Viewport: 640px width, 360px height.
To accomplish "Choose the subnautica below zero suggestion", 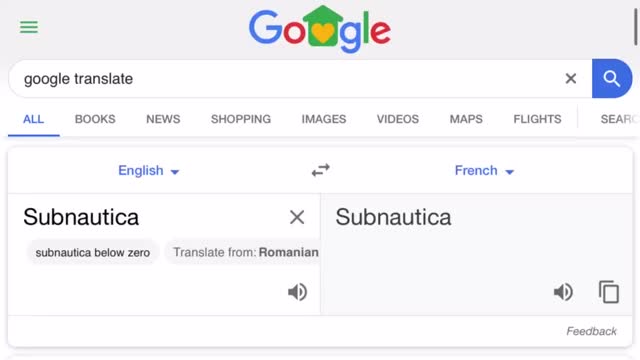I will 93,253.
